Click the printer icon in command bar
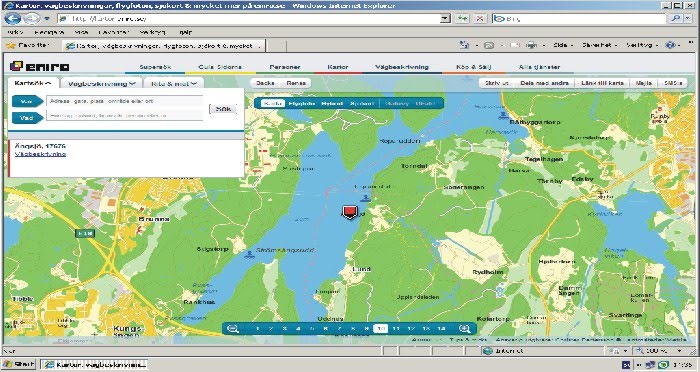The image size is (700, 372). [x=531, y=45]
